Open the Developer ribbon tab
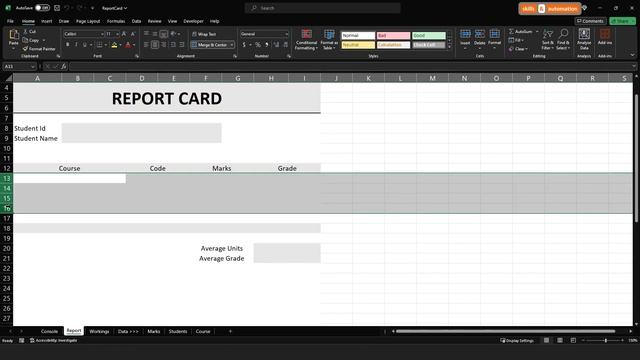The height and width of the screenshot is (360, 640). click(x=193, y=21)
